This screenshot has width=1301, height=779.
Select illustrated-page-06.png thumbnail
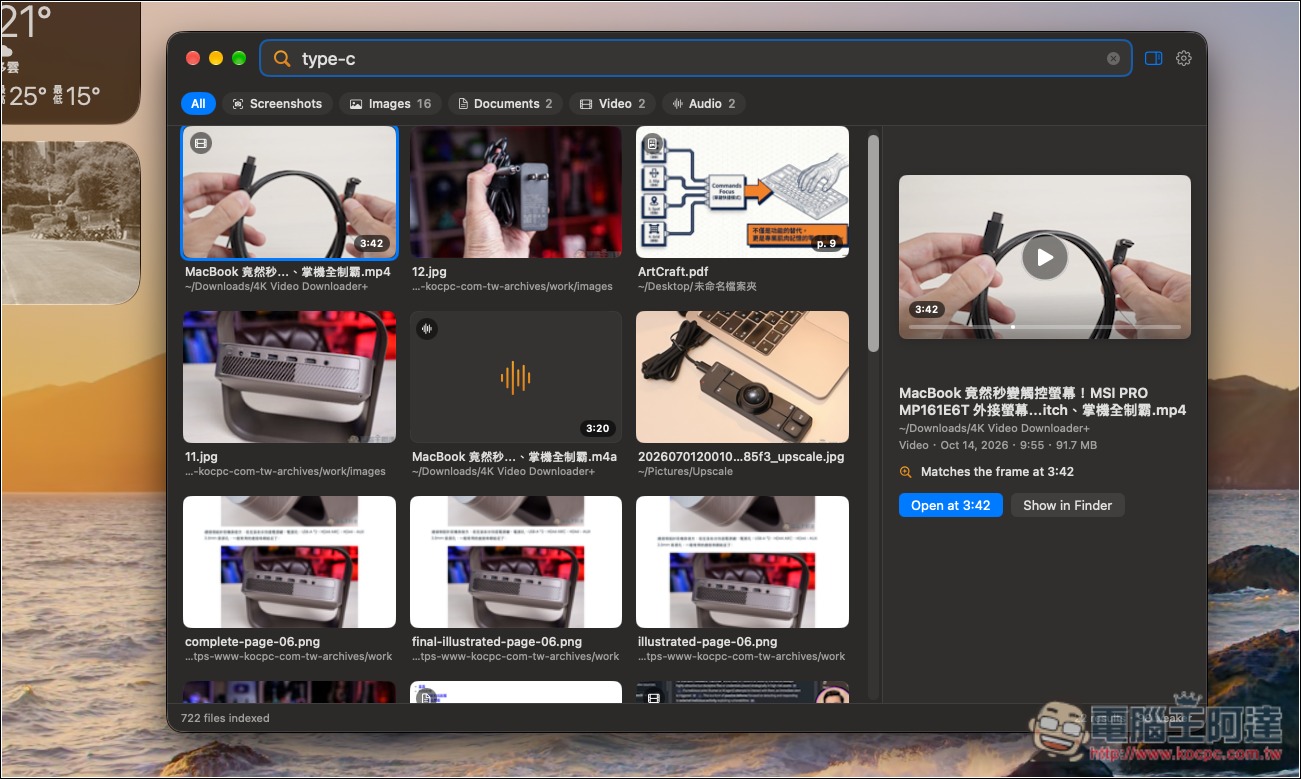tap(742, 562)
